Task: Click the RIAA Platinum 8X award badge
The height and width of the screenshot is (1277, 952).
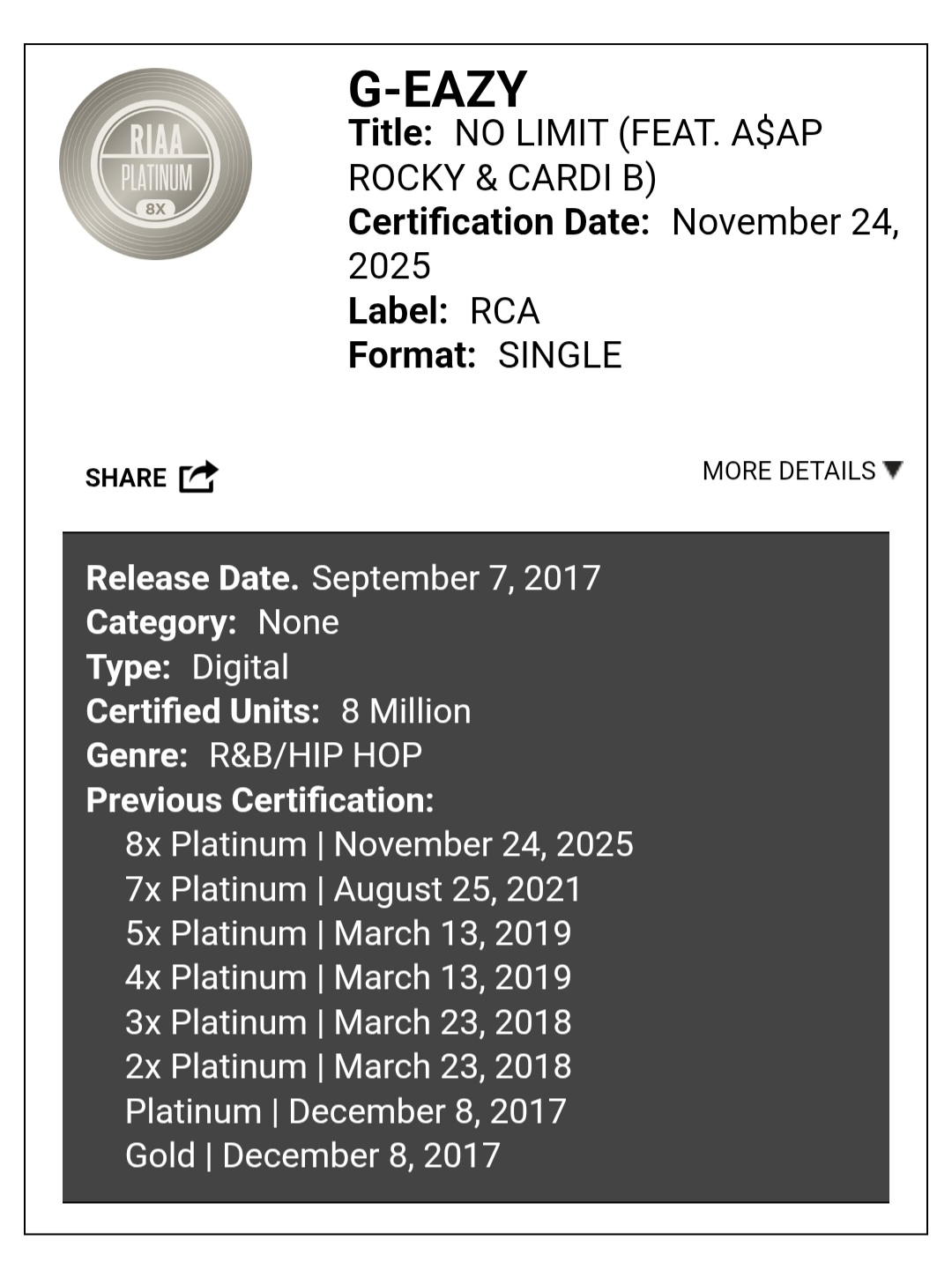Action: pos(155,164)
